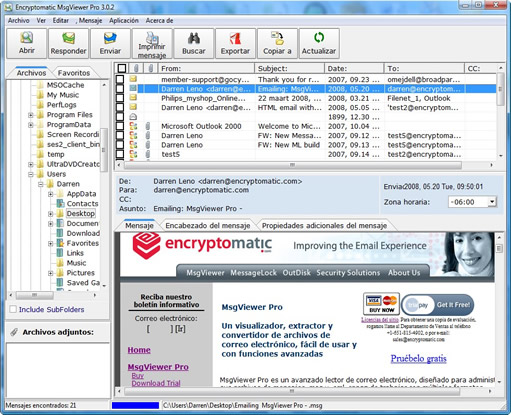
Task: Click the message icon of Microsoft Outlook 2000 row
Action: point(133,126)
